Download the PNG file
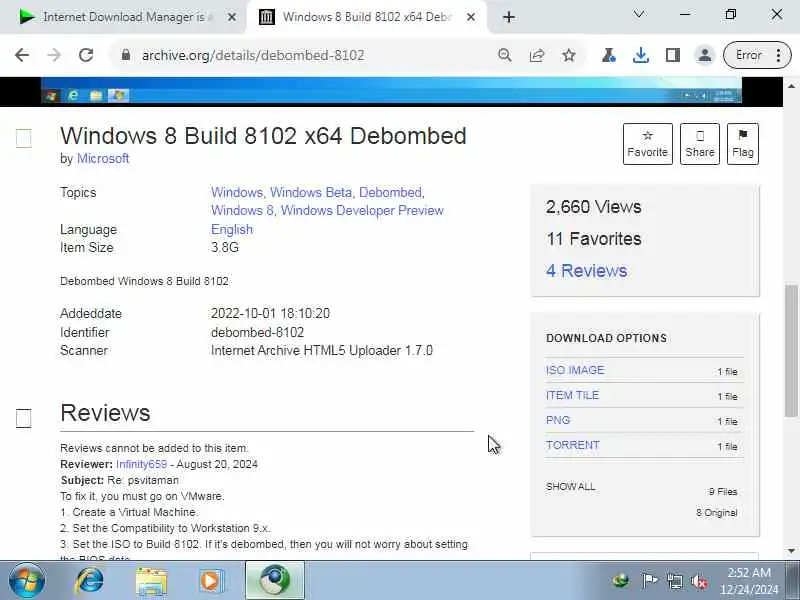The height and width of the screenshot is (600, 800). coord(558,420)
